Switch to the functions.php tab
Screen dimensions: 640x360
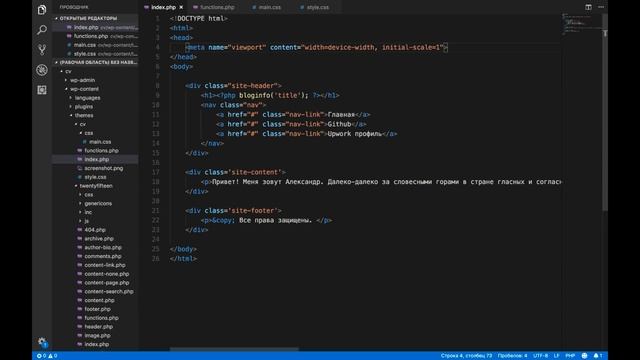pyautogui.click(x=214, y=7)
